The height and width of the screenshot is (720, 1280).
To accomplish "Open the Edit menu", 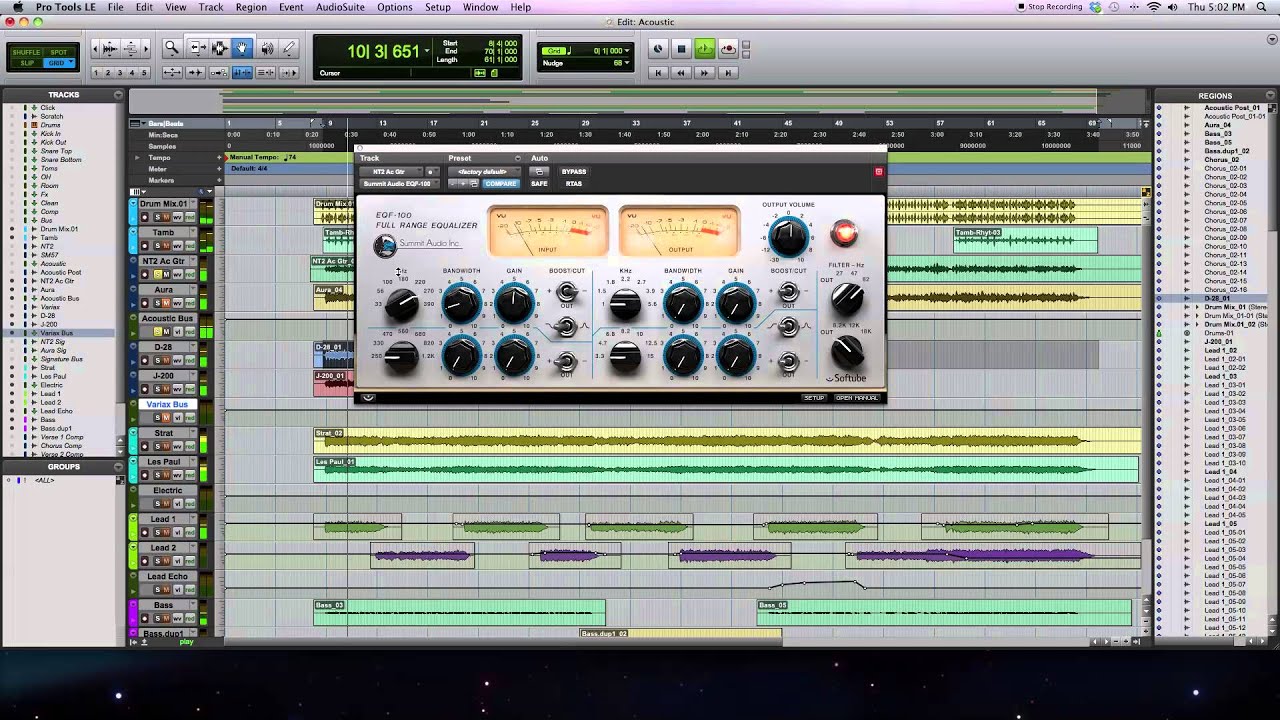I will pos(145,7).
